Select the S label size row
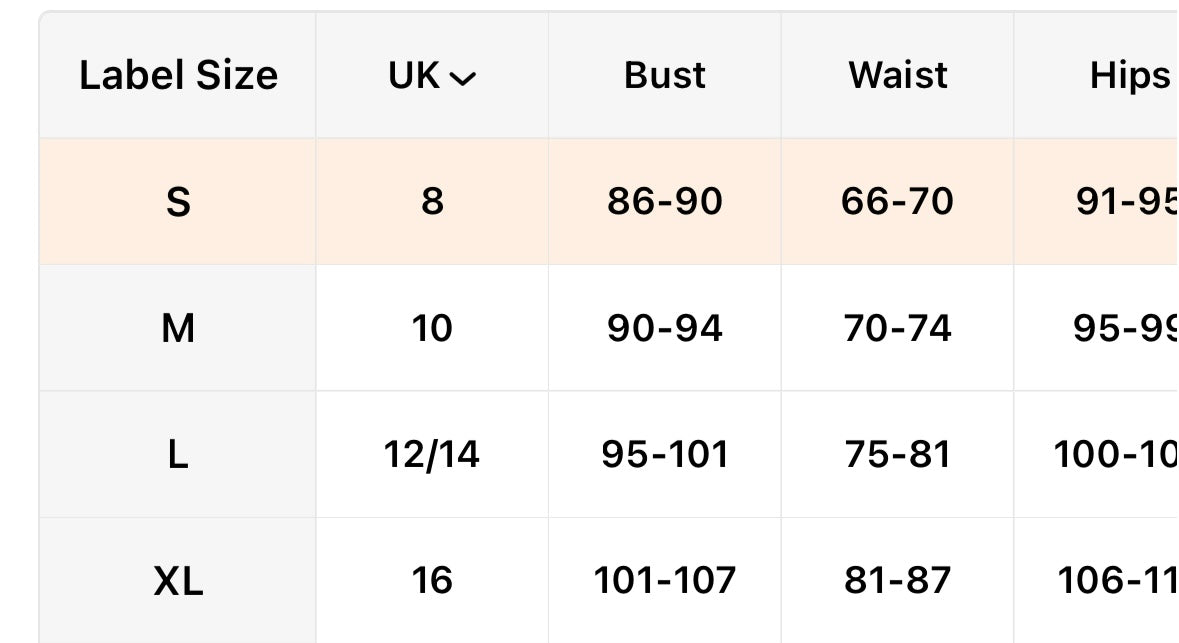Screen dimensions: 1179x643 click(178, 202)
